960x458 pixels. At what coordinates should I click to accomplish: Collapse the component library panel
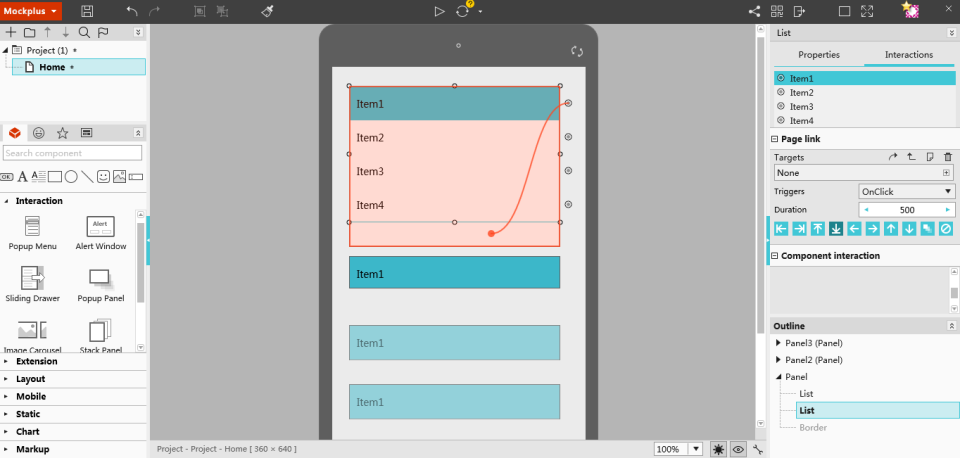click(x=138, y=133)
